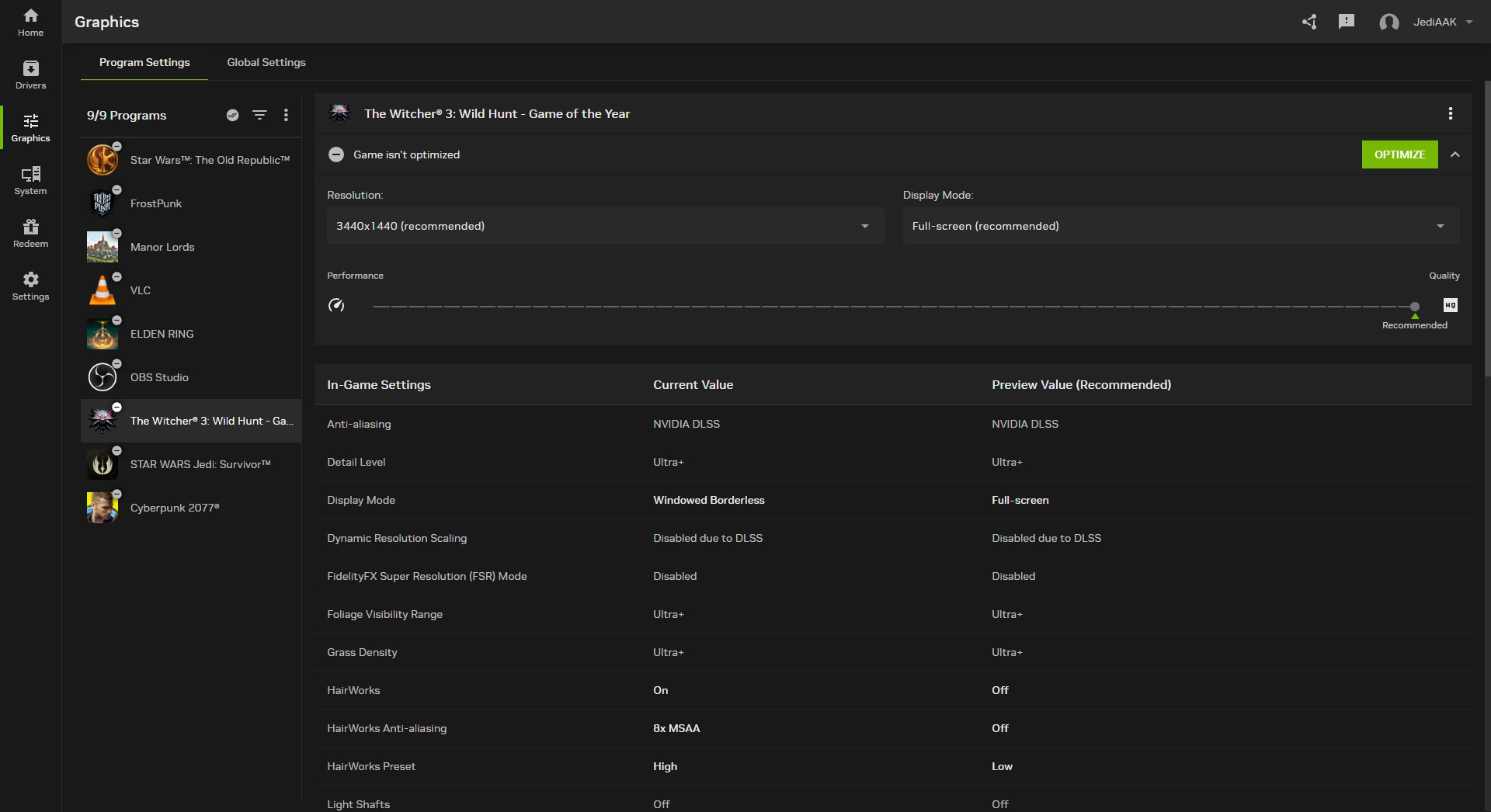Select FrostPunk in the programs list
This screenshot has height=812, width=1491.
tap(191, 203)
